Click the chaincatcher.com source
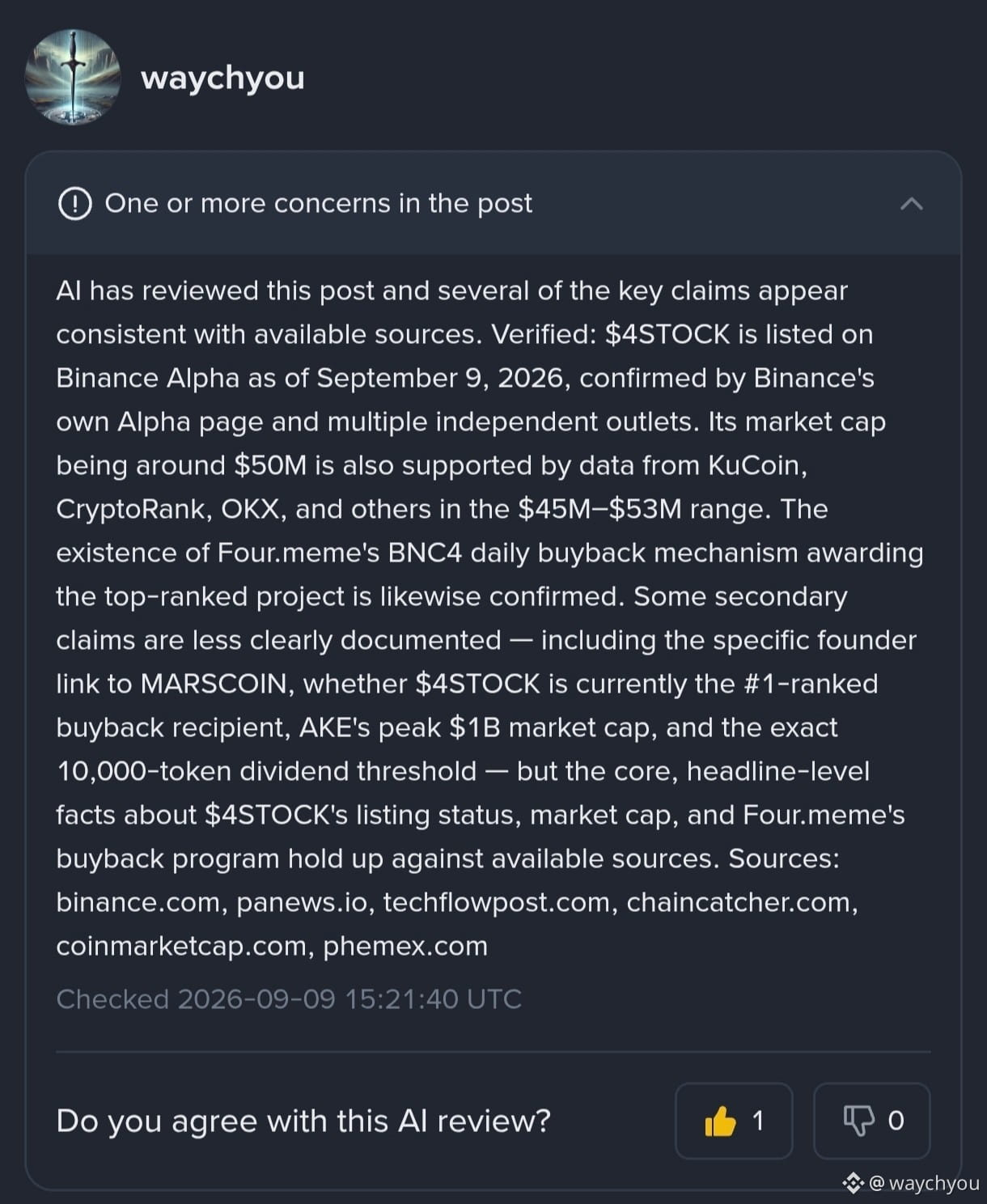Viewport: 987px width, 1204px height. point(739,902)
